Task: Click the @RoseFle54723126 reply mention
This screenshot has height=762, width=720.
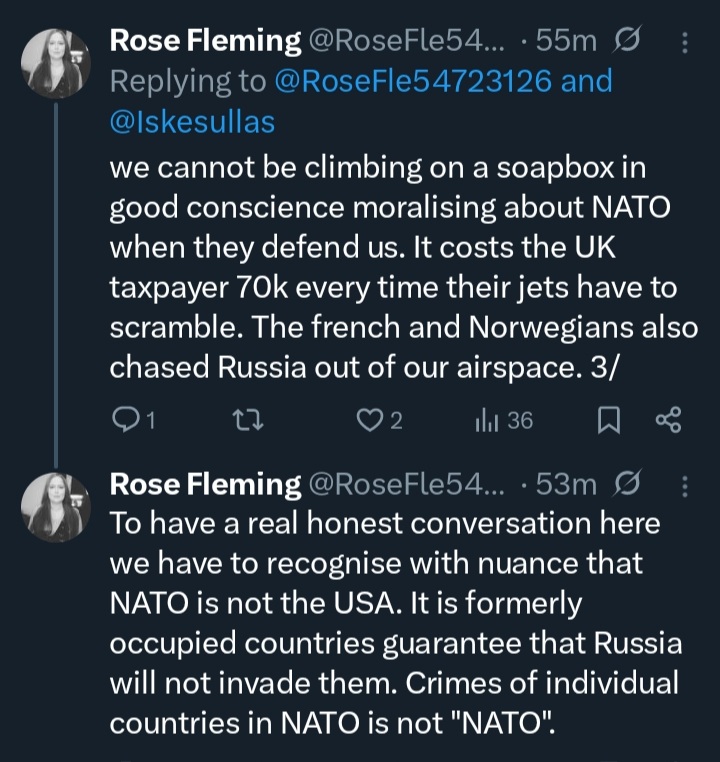Action: (411, 81)
